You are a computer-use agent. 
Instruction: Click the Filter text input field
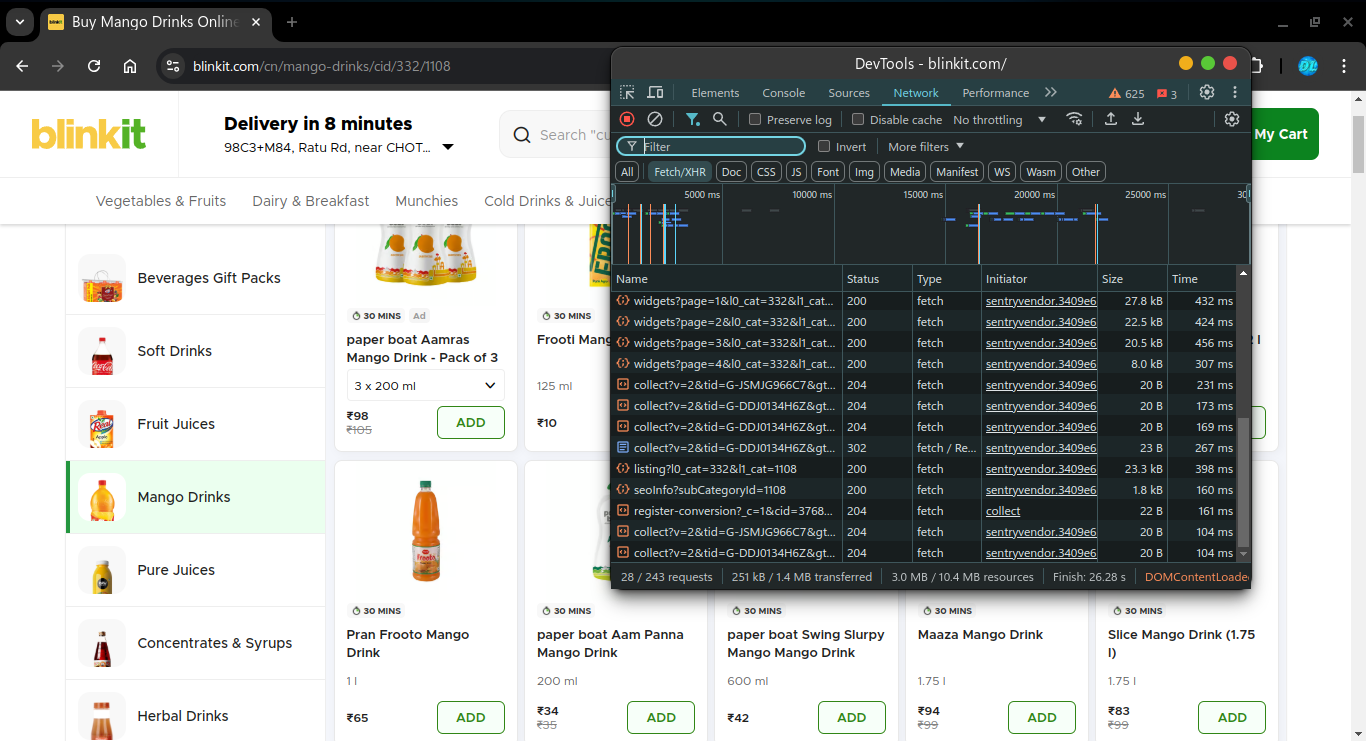[720, 147]
